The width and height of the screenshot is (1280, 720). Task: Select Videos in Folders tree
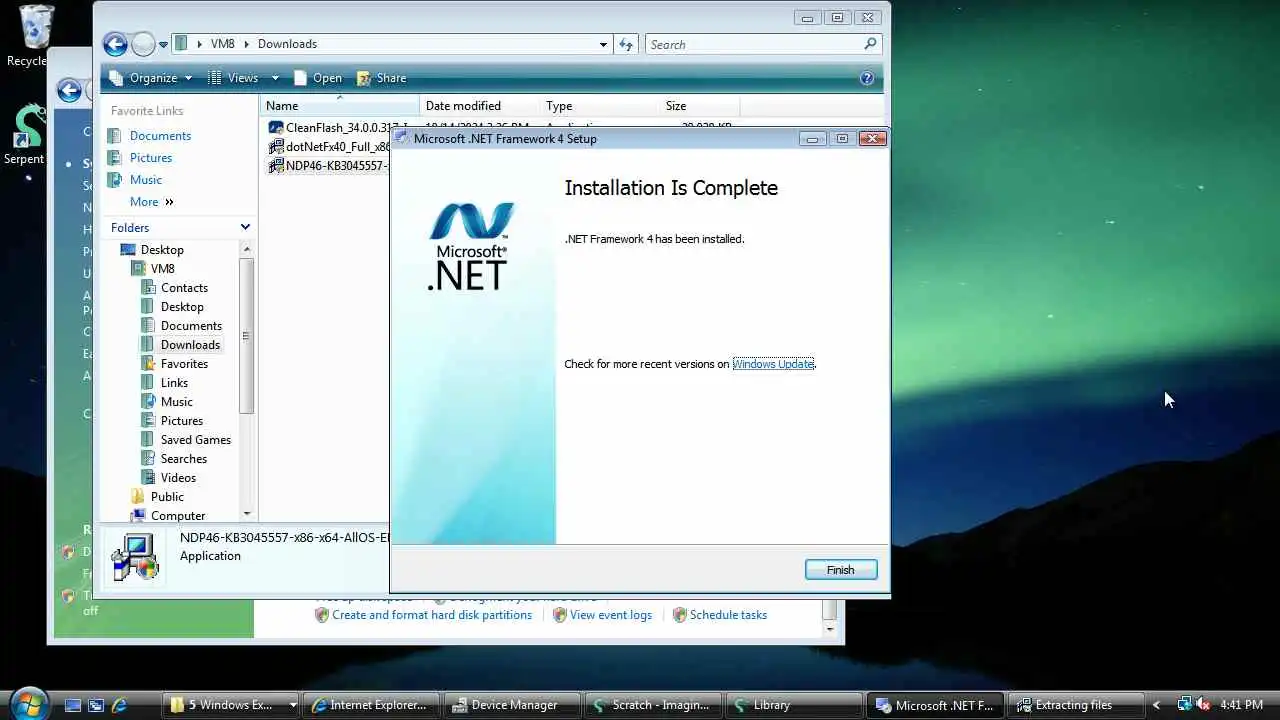(178, 478)
